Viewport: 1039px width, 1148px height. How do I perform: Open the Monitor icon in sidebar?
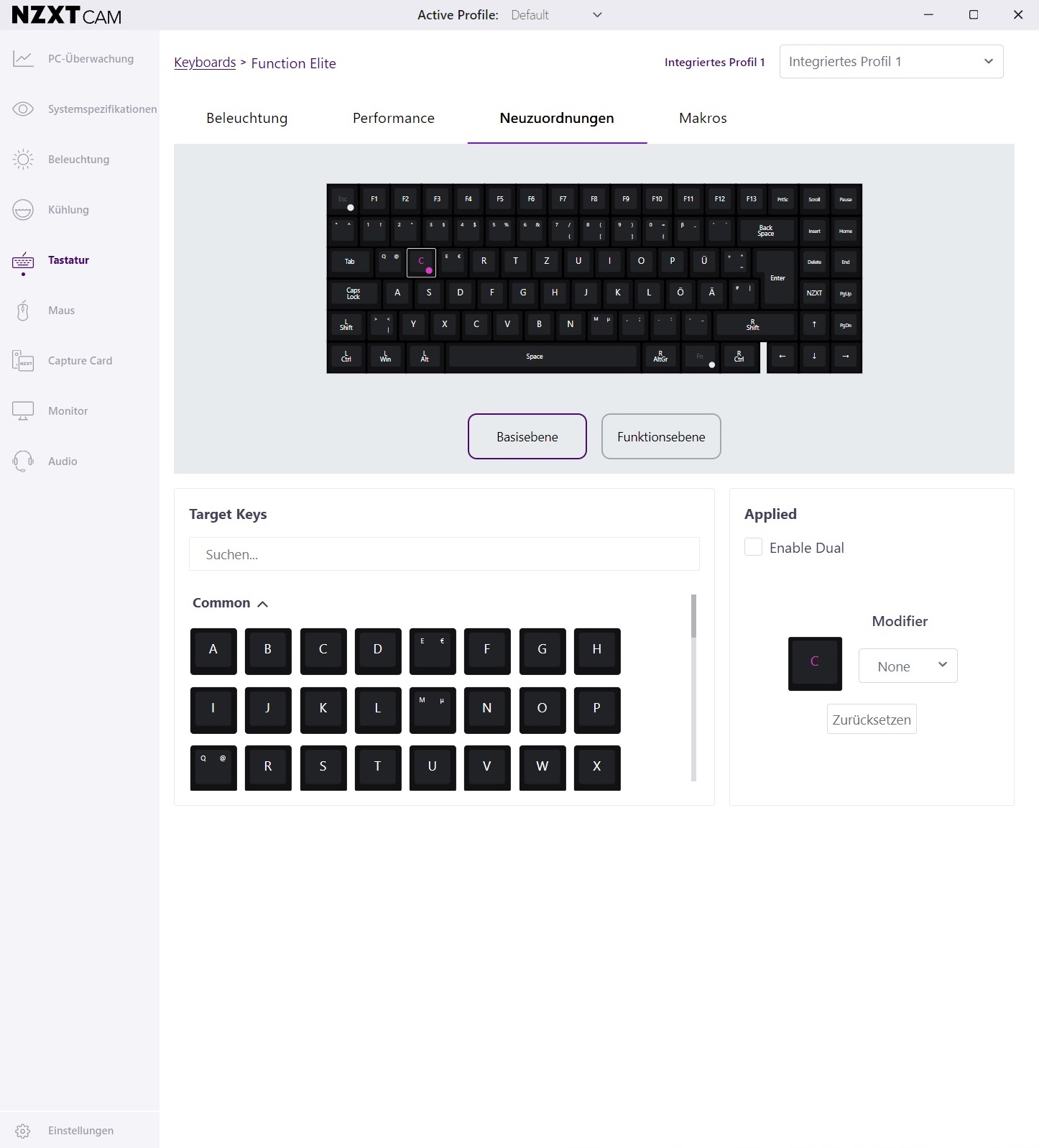pos(23,411)
